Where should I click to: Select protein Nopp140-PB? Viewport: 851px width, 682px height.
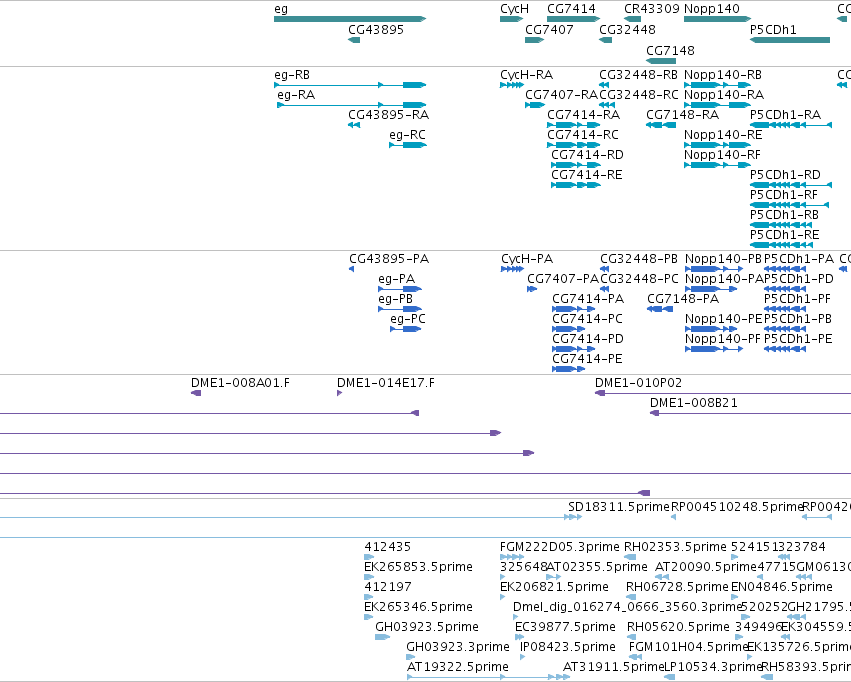(x=714, y=269)
